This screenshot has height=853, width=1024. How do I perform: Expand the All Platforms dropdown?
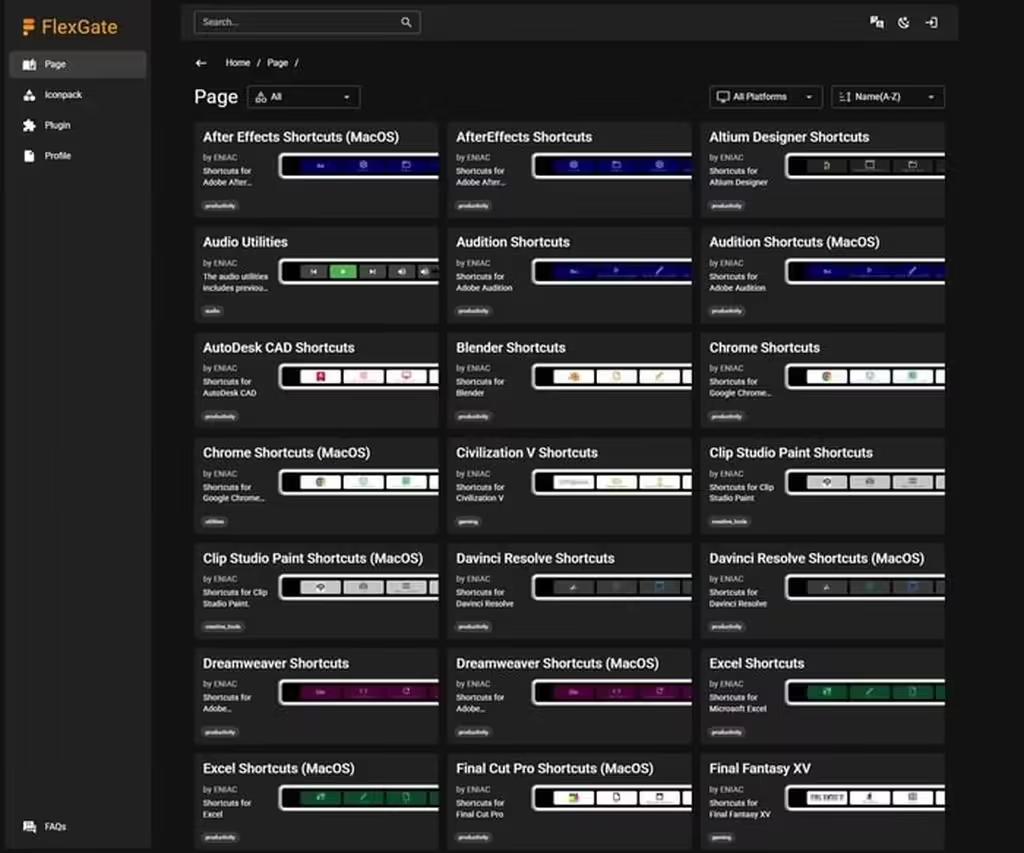click(766, 97)
